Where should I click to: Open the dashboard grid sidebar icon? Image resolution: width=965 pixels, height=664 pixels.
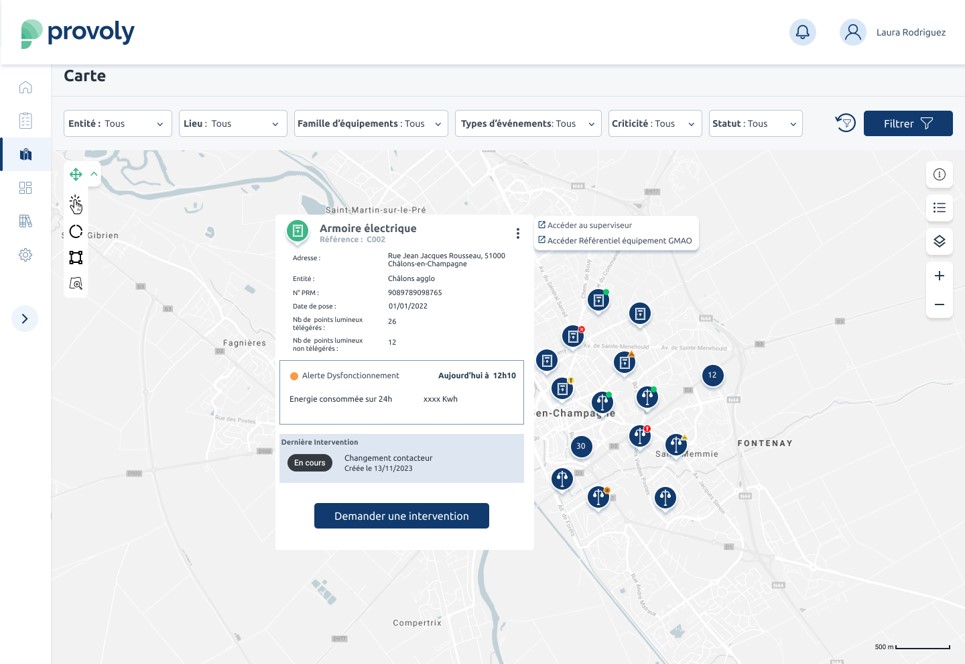tap(25, 188)
